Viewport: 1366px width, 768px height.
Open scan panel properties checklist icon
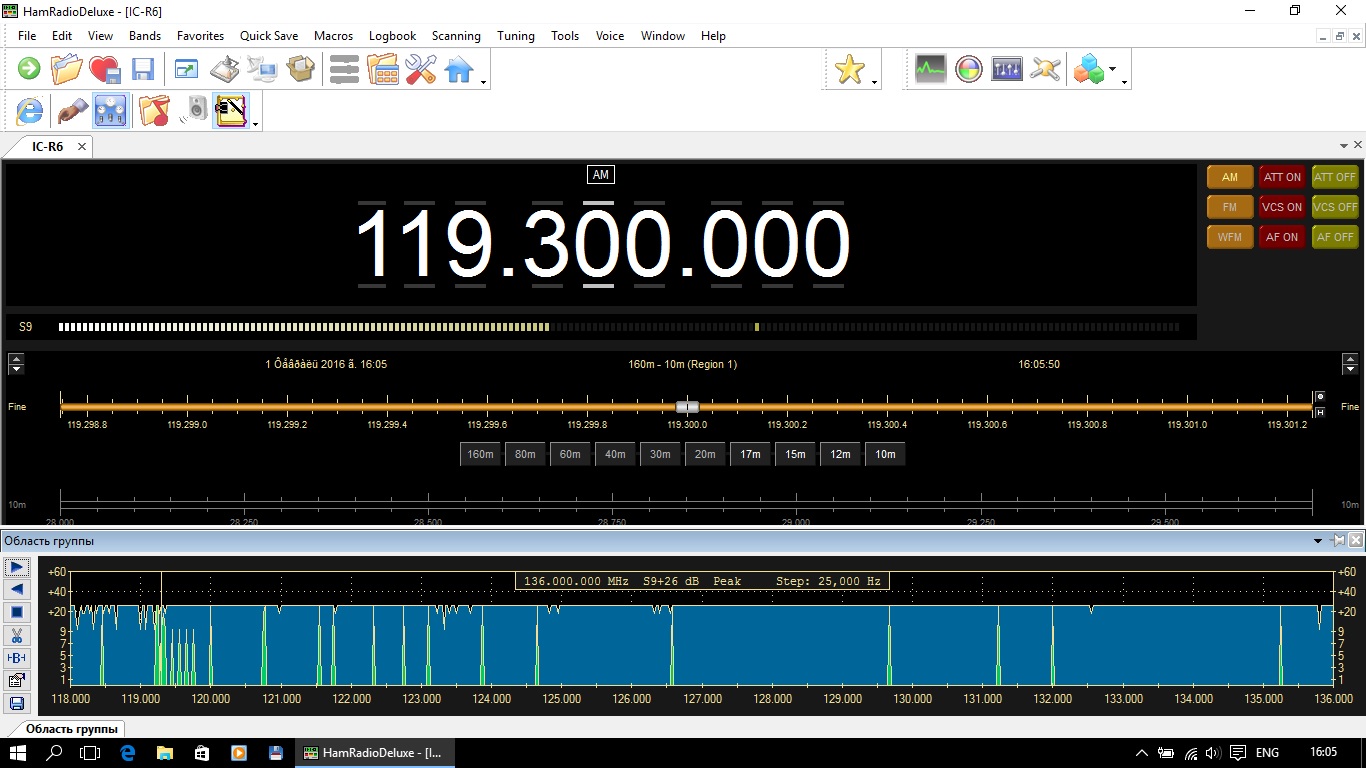tap(17, 681)
